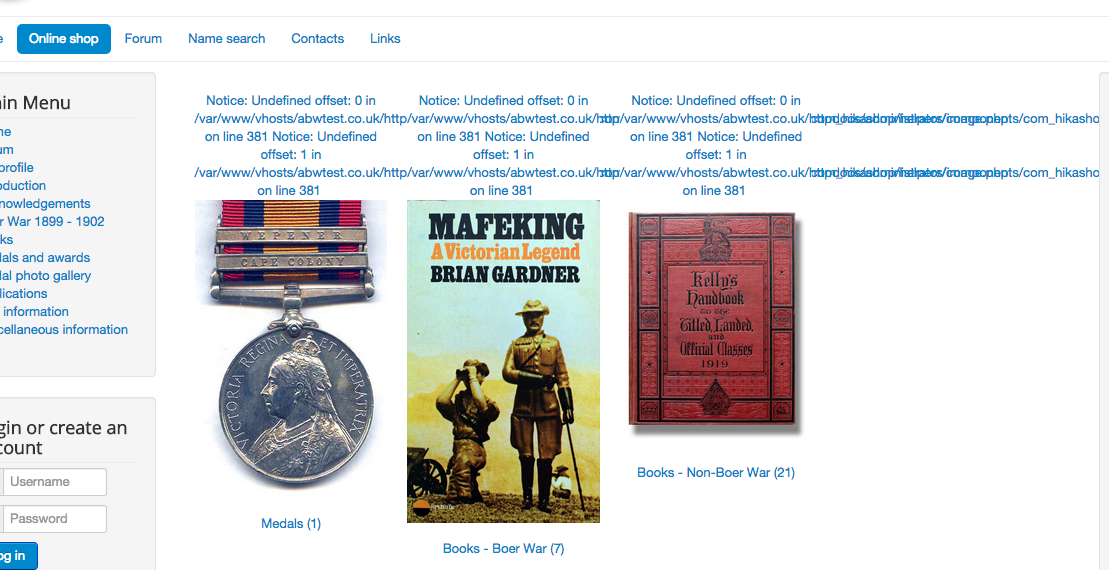The height and width of the screenshot is (570, 1109).
Task: Open Name search in navigation
Action: click(x=226, y=39)
